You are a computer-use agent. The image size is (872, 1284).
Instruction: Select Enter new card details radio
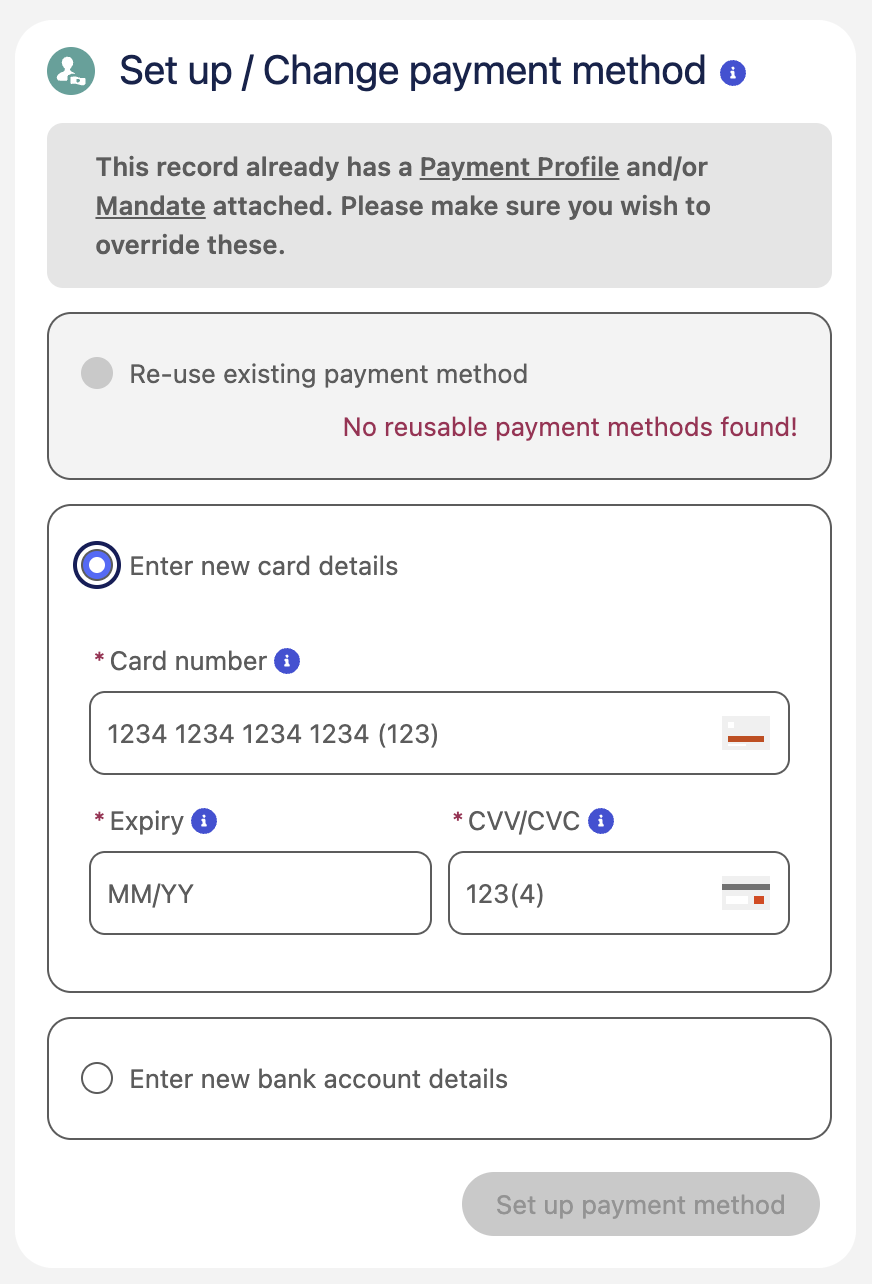click(x=97, y=566)
